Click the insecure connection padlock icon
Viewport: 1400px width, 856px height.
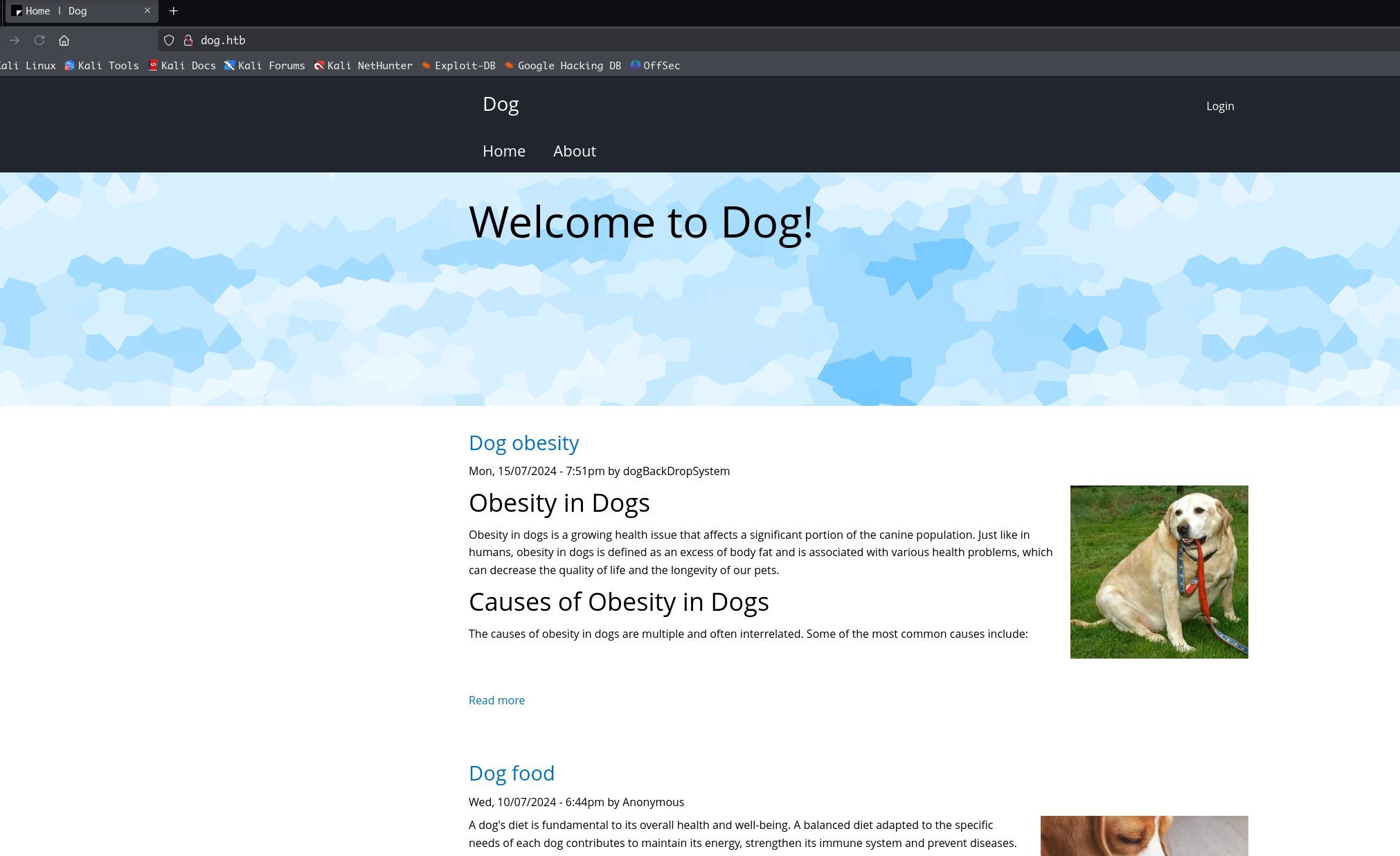click(x=188, y=40)
